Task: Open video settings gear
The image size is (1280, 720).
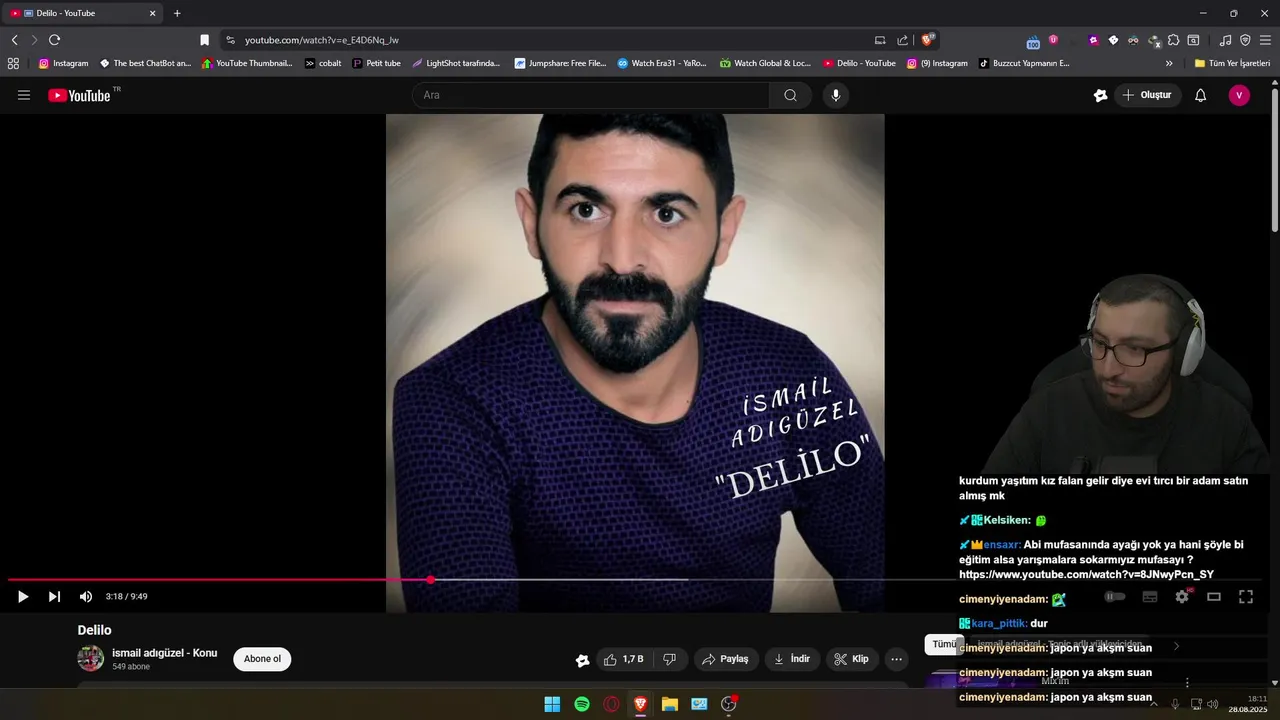Action: (1182, 596)
